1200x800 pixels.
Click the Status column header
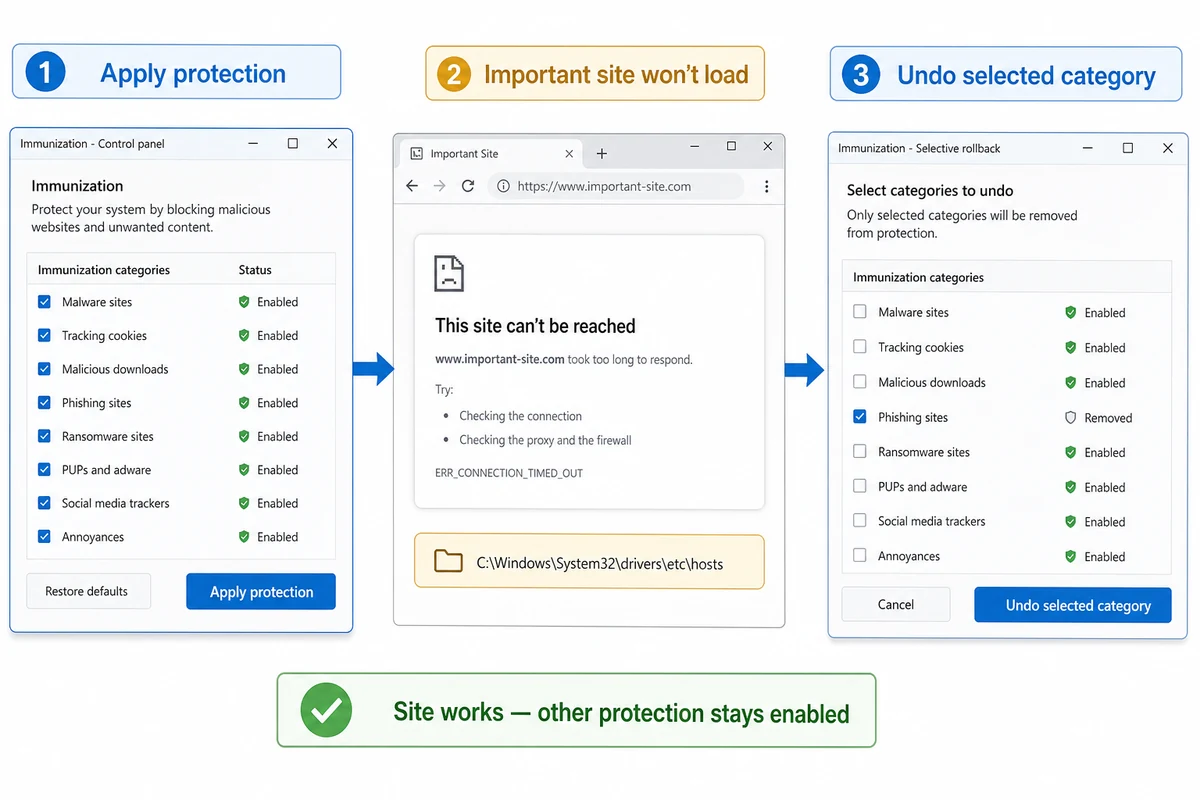(x=255, y=270)
